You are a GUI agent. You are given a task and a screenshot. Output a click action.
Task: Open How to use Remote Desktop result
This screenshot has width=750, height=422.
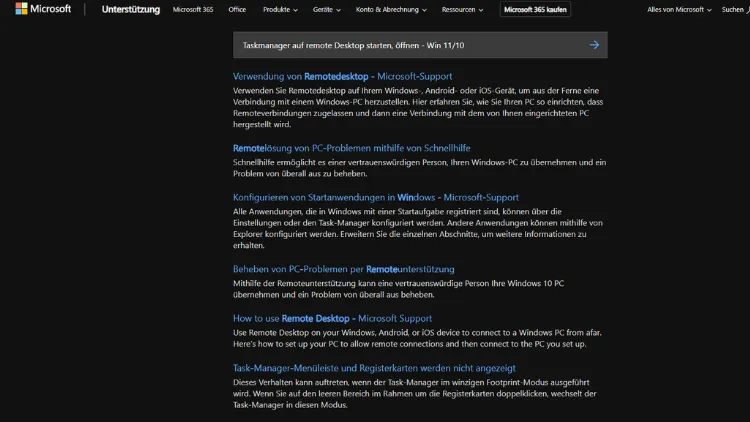[x=332, y=318]
